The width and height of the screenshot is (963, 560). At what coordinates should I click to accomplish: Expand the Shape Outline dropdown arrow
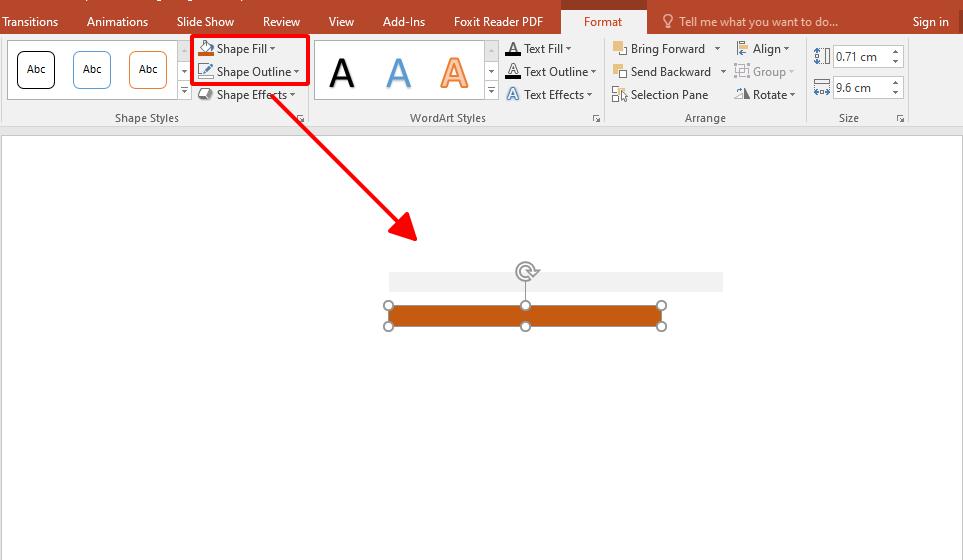(x=297, y=72)
